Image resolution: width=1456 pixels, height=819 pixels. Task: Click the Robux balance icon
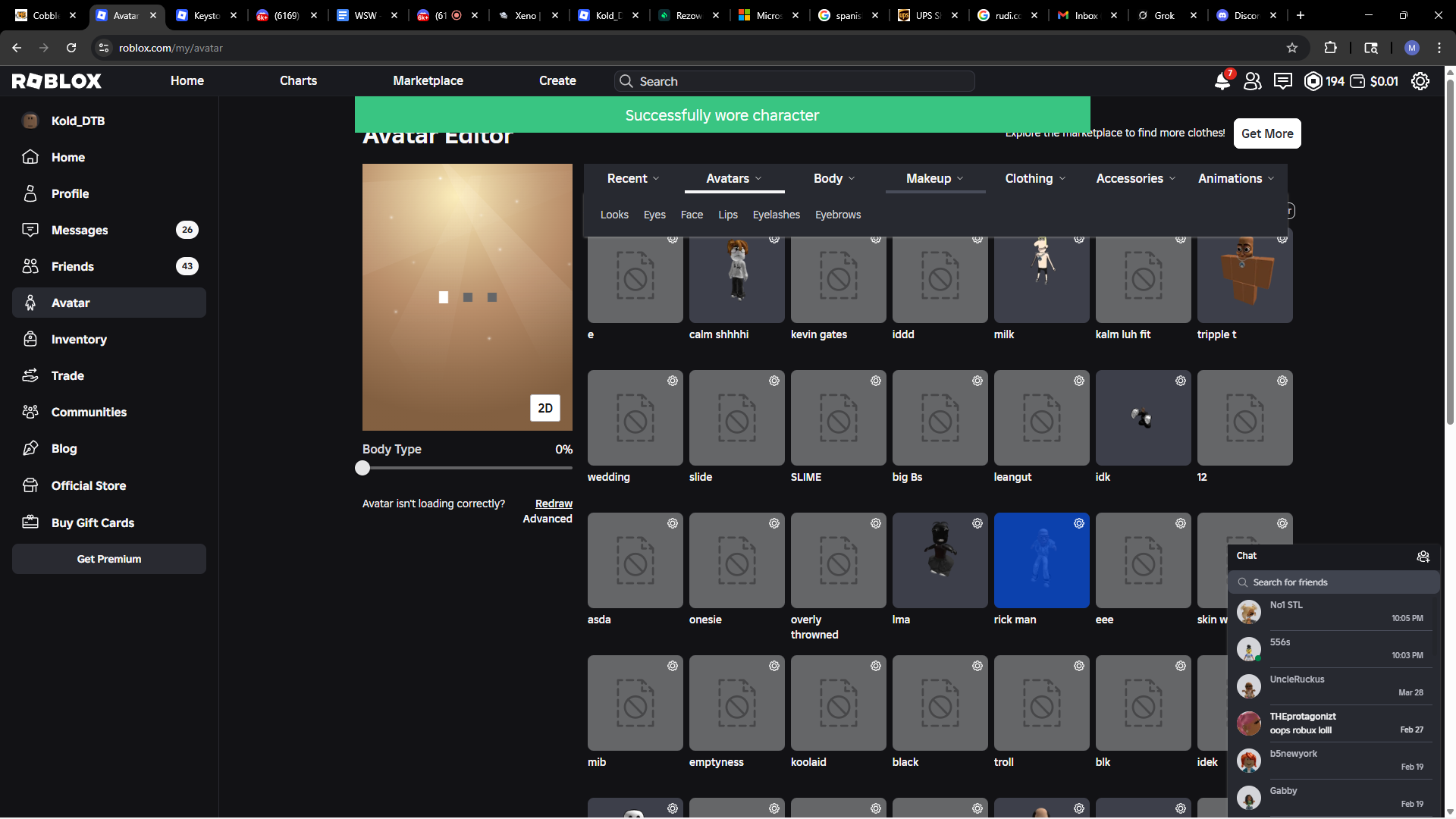click(x=1313, y=81)
